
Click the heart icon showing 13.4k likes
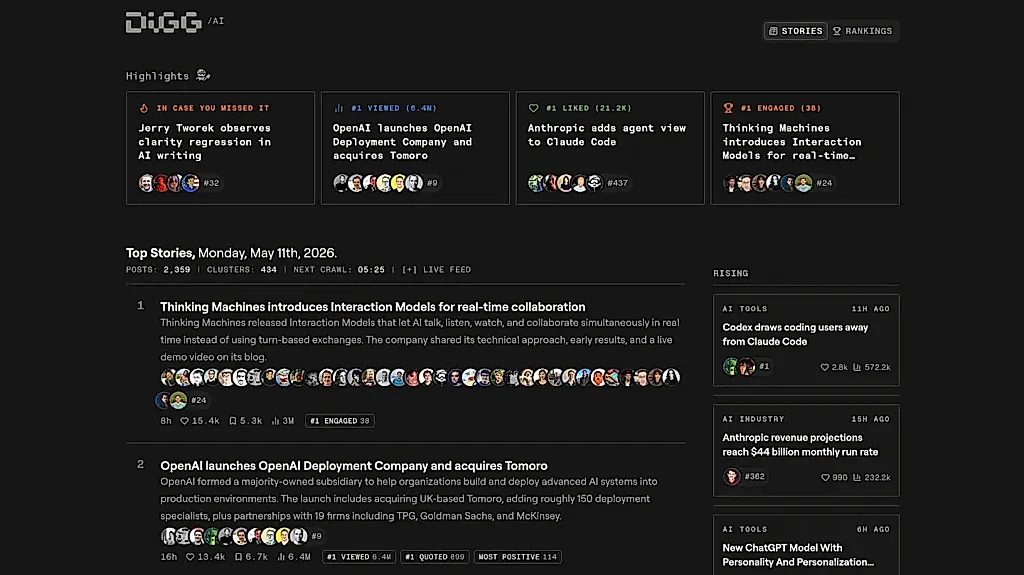pyautogui.click(x=190, y=557)
